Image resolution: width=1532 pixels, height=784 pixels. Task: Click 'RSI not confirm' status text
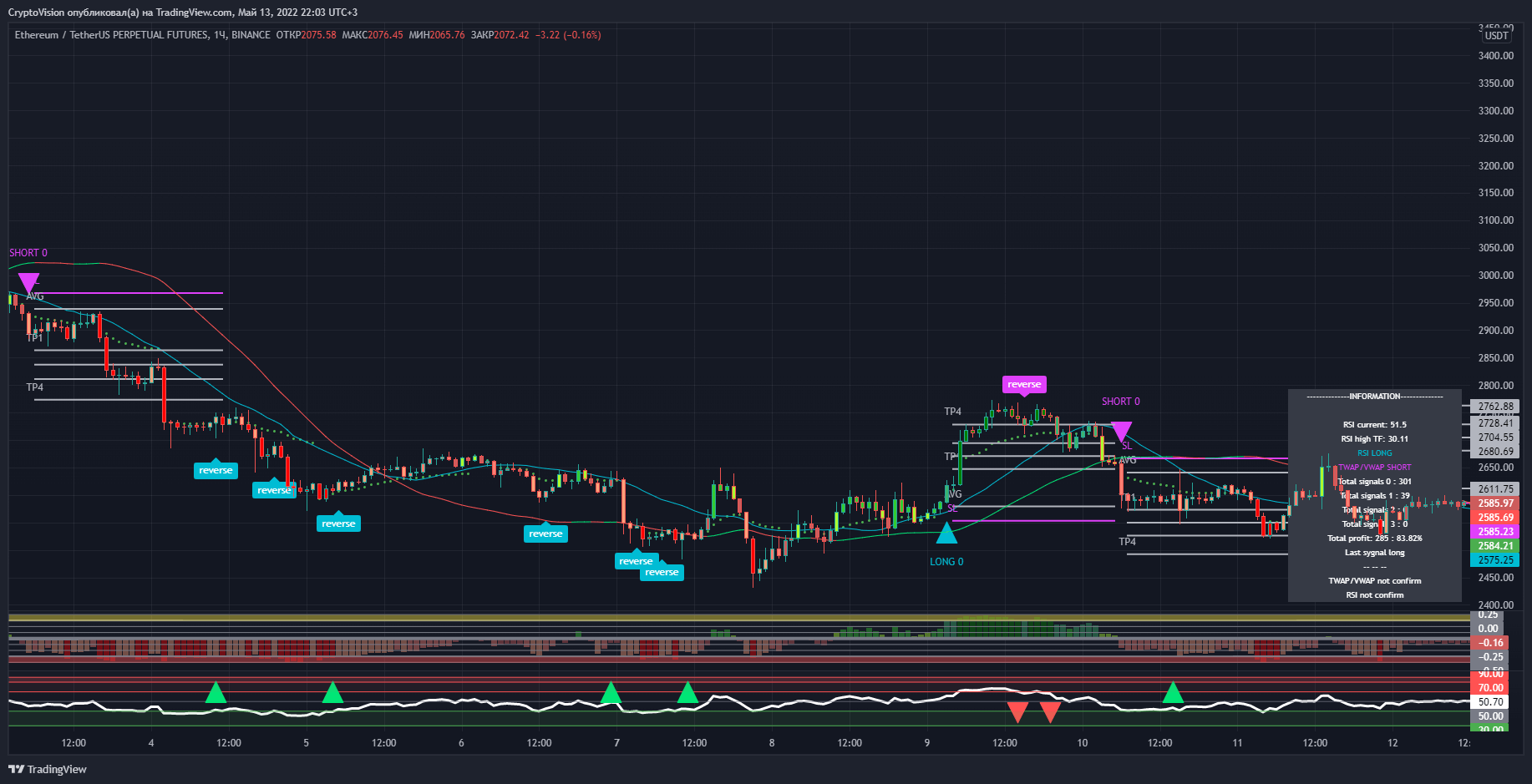(x=1374, y=595)
